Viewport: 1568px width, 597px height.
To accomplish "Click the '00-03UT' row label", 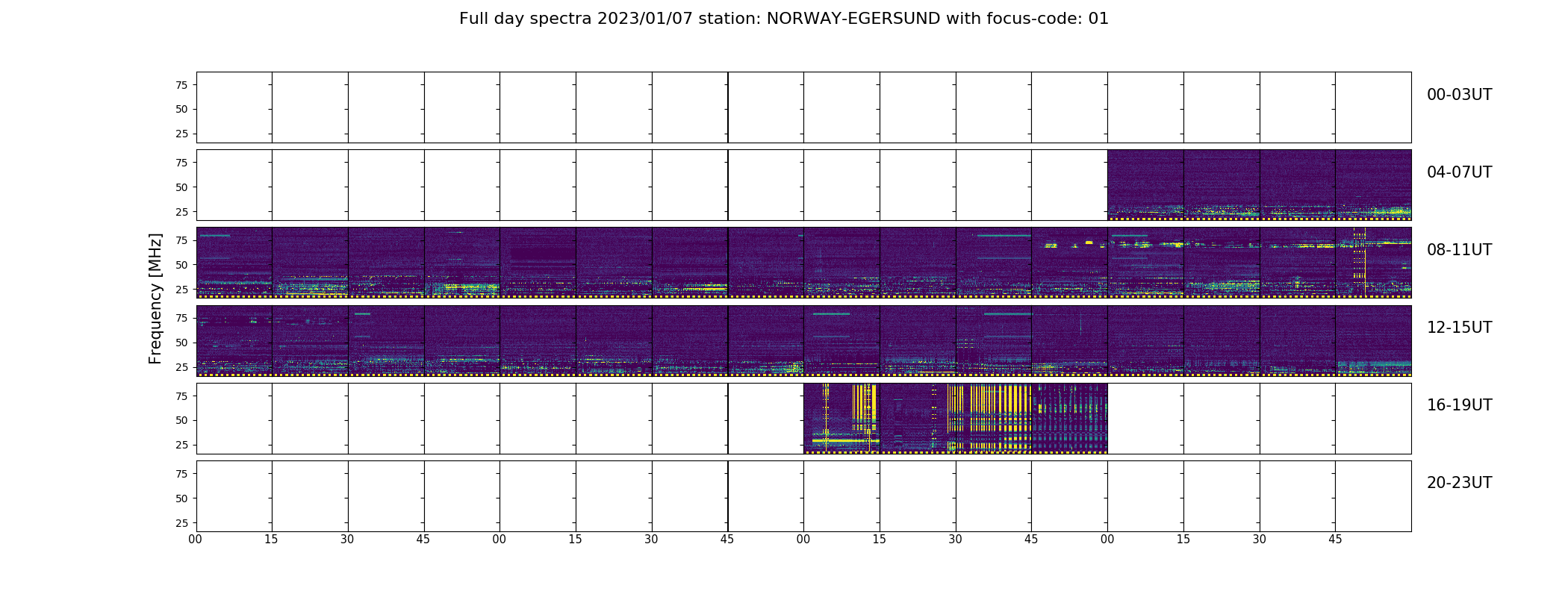I will pos(1459,95).
